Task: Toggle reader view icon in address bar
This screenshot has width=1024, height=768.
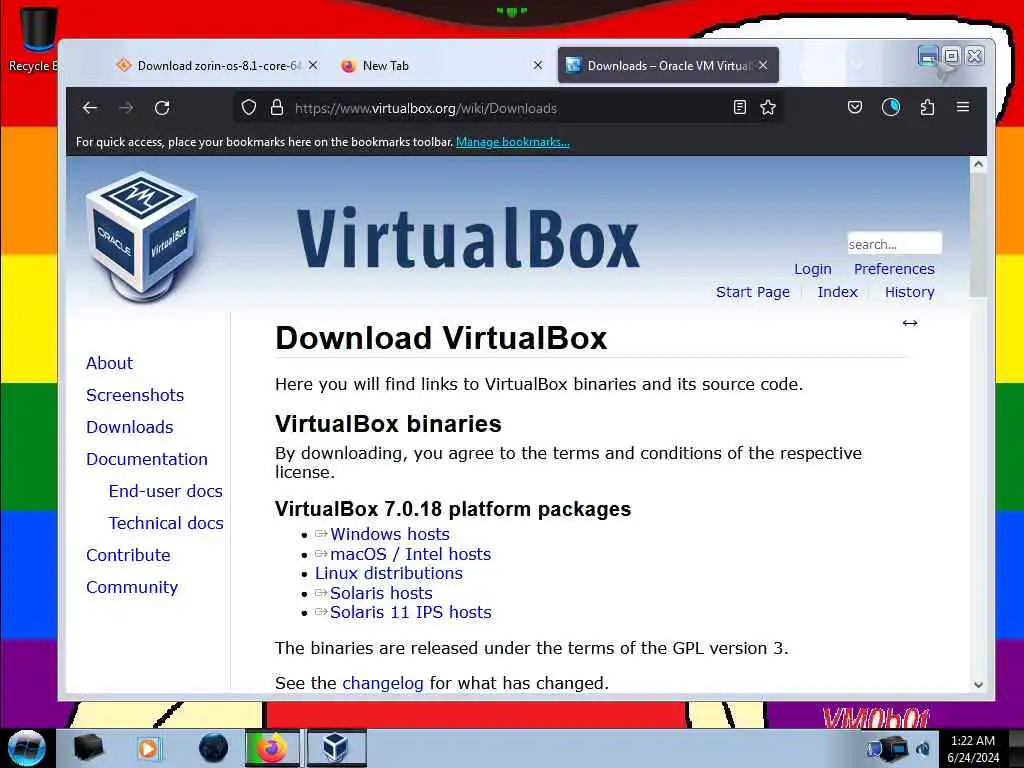Action: (739, 108)
